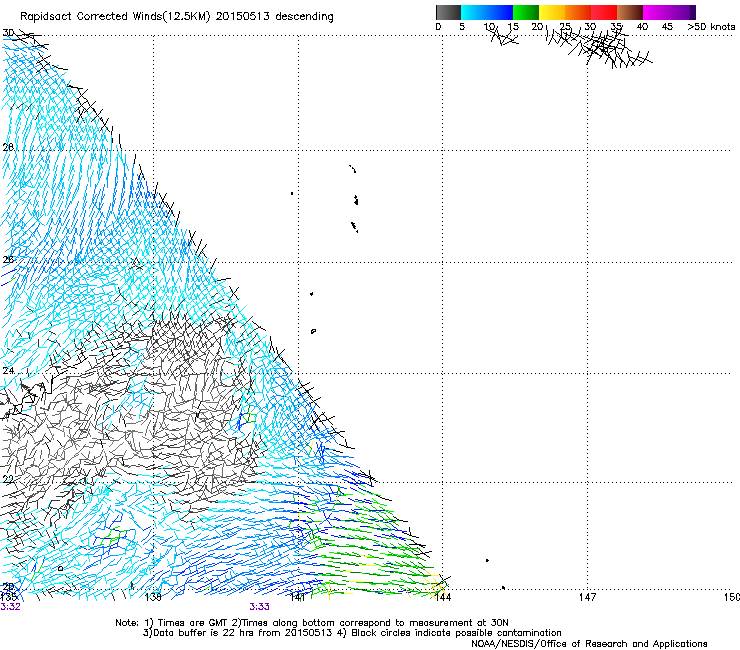Click the '>50 knots' legend label
The image size is (740, 650).
[711, 26]
